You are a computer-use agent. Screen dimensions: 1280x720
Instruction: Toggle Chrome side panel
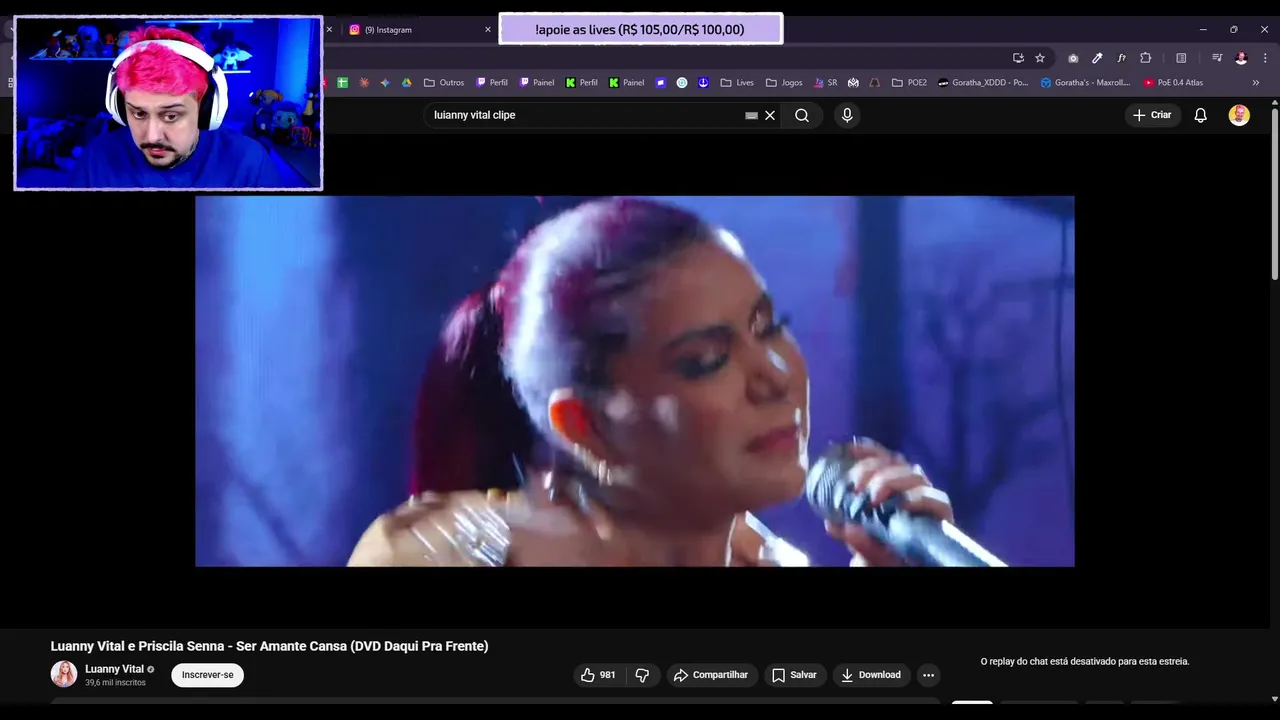(x=1181, y=58)
